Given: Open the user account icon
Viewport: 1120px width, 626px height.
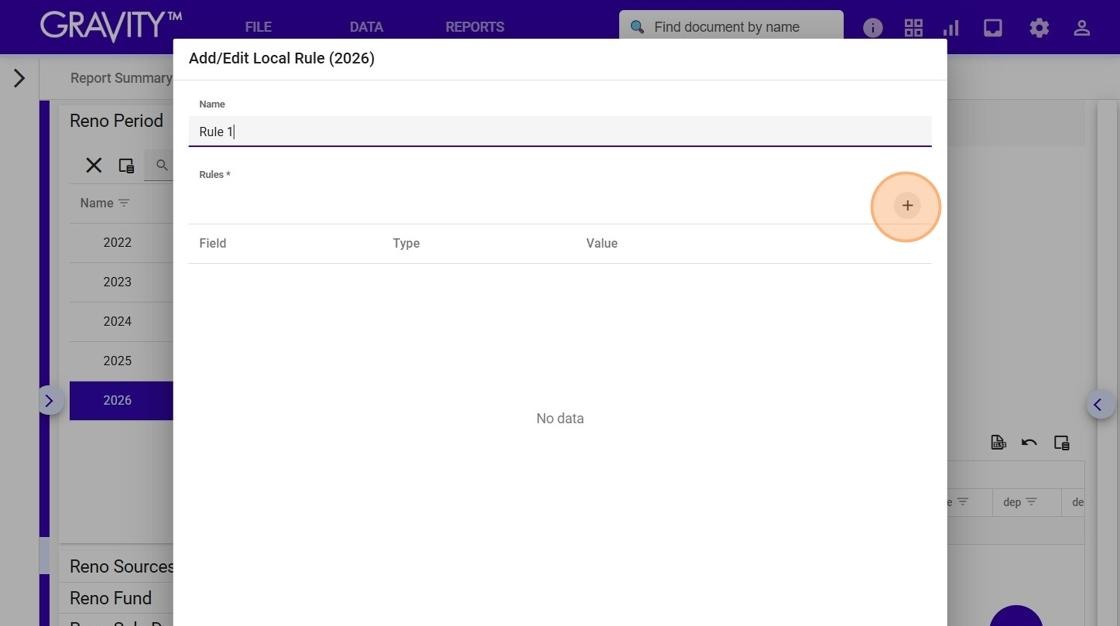Looking at the screenshot, I should [1081, 28].
